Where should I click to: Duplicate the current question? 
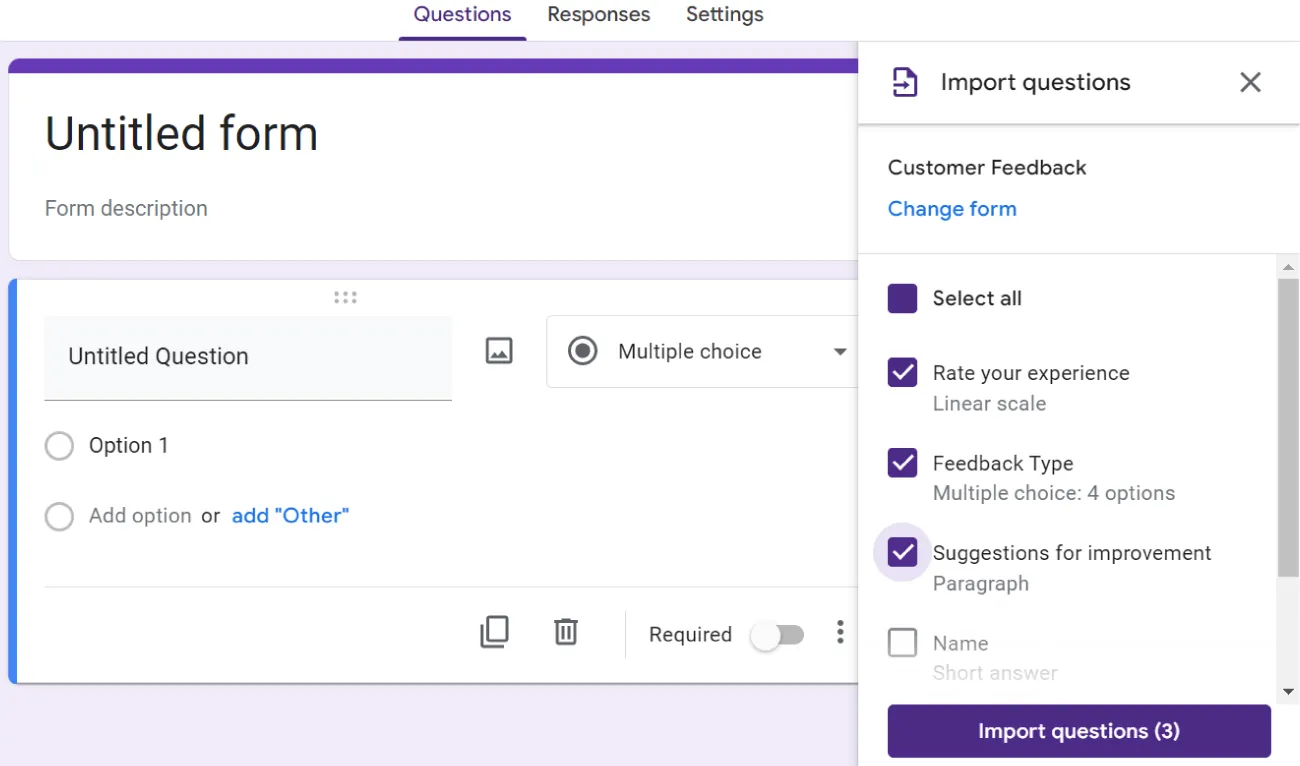click(x=494, y=632)
